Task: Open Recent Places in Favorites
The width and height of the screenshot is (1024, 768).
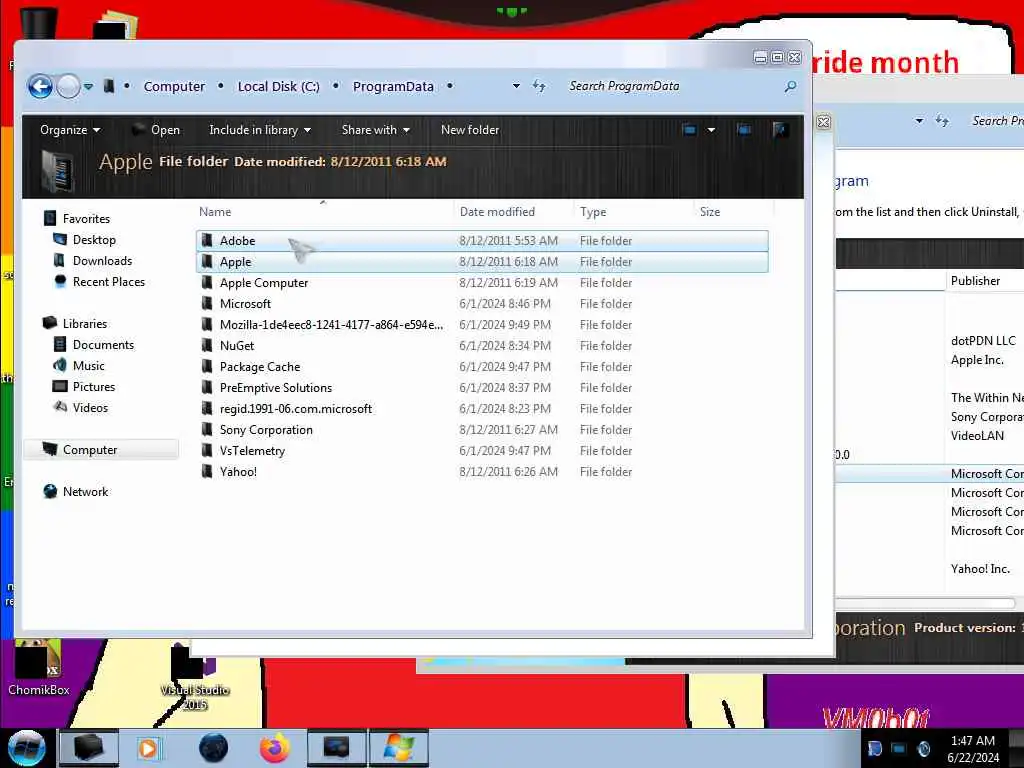Action: point(99,281)
